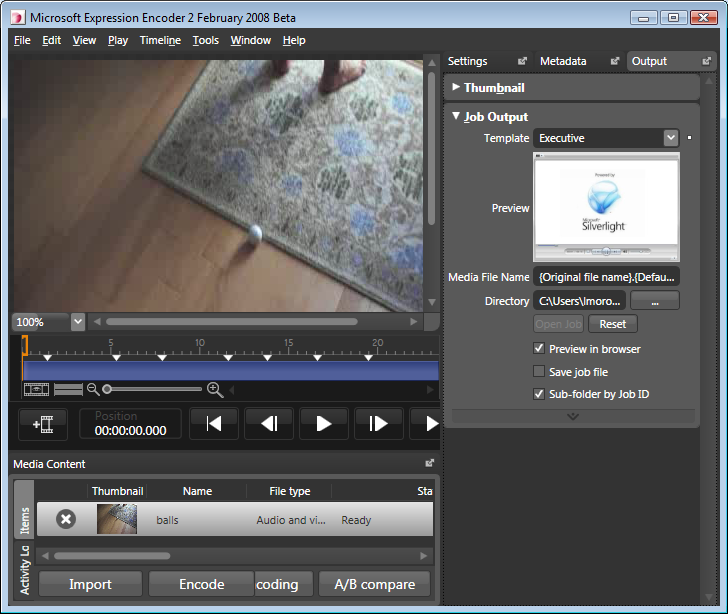Uncheck Preview in browser
This screenshot has height=614, width=728.
[539, 348]
